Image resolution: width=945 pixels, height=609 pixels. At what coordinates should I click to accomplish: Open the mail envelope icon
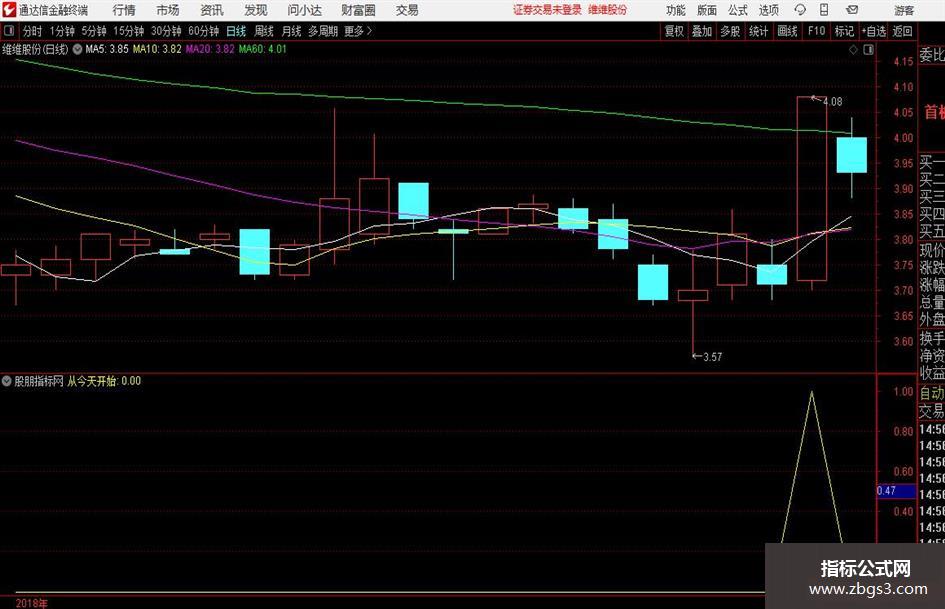[x=852, y=10]
